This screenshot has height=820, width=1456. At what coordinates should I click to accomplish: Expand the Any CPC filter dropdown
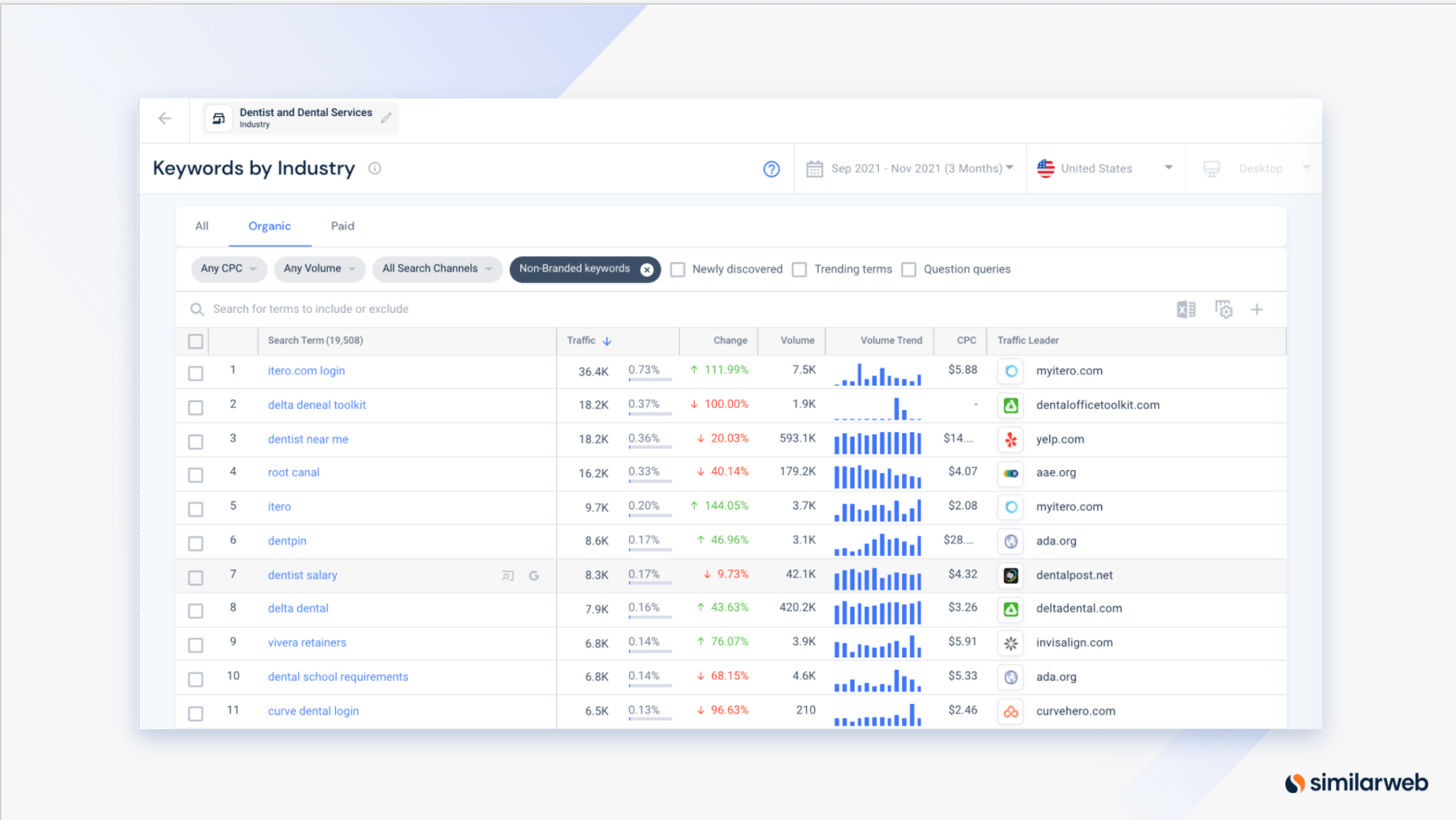[228, 269]
